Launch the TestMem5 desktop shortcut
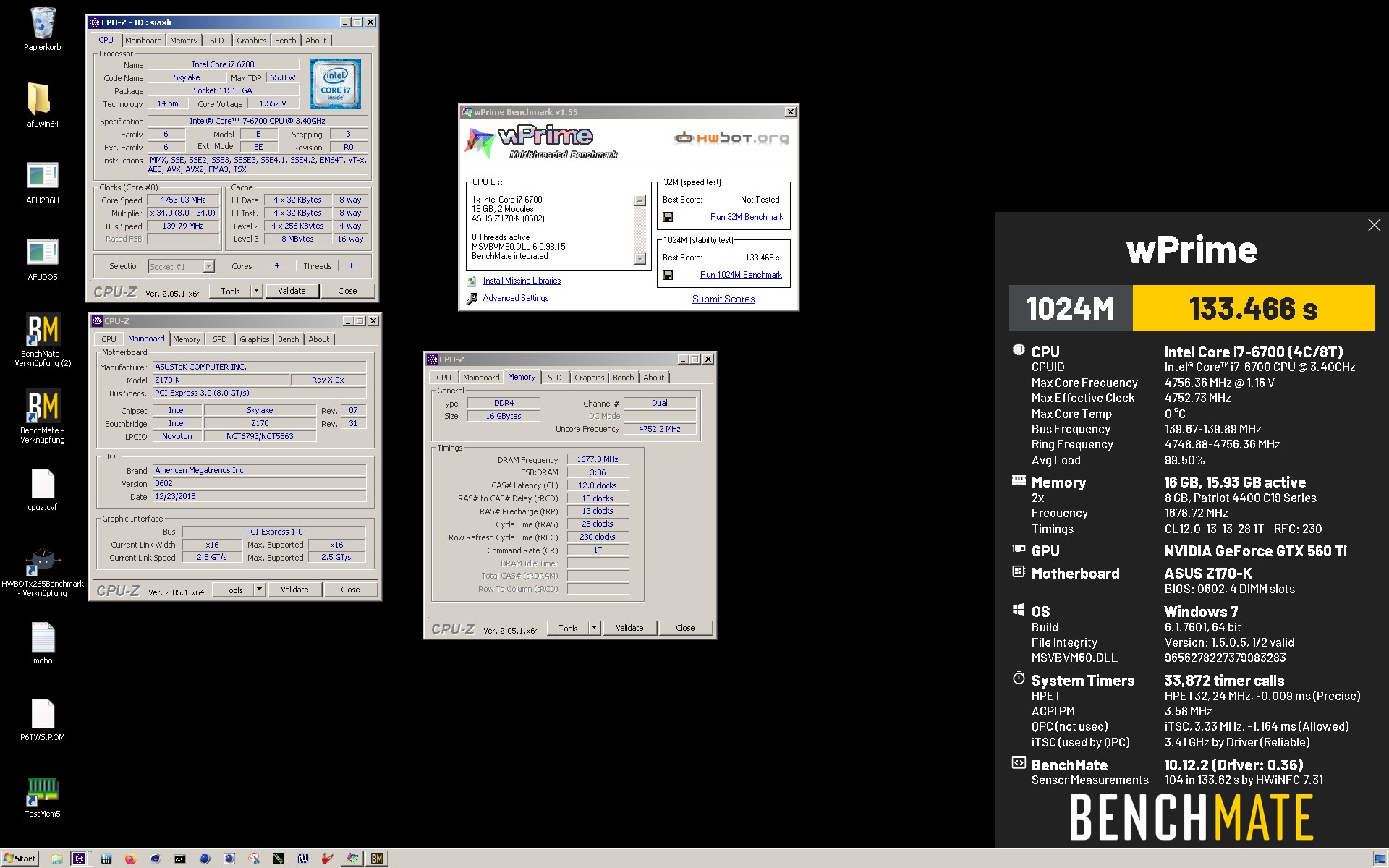The image size is (1389, 868). [x=42, y=791]
